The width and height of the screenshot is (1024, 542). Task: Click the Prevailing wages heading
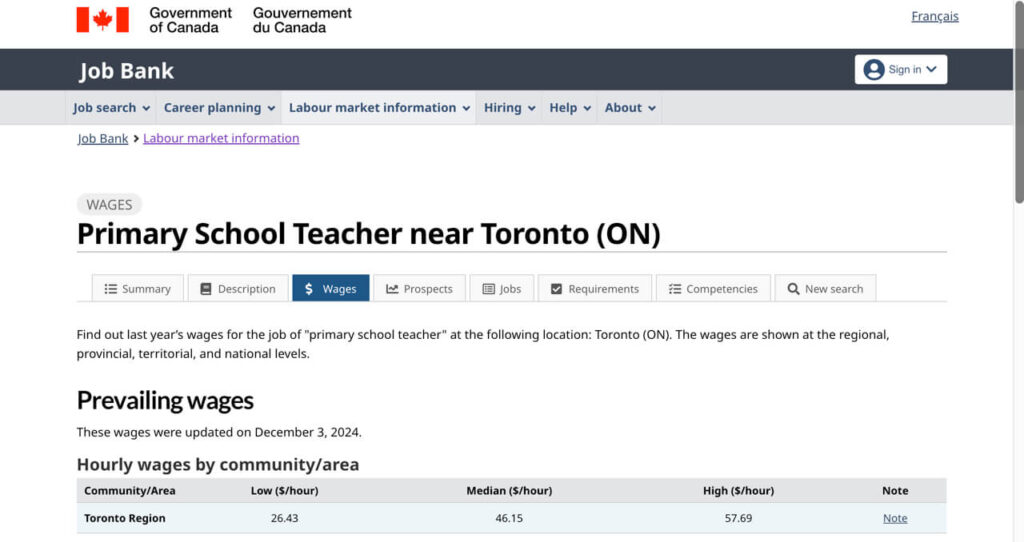coord(165,400)
